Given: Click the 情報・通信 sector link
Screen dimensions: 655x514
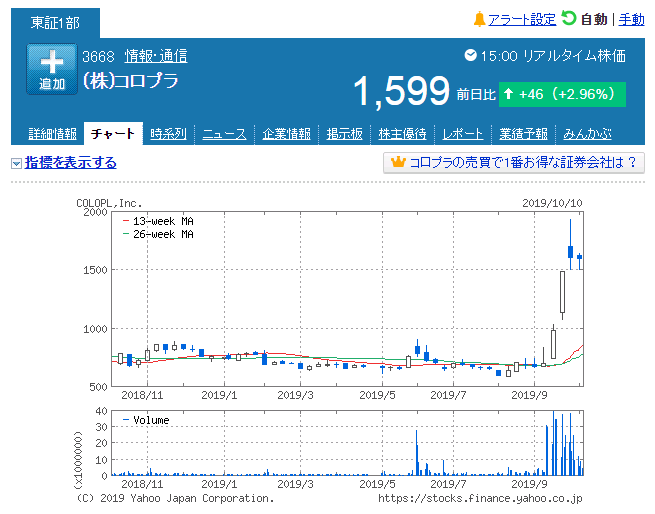Looking at the screenshot, I should pyautogui.click(x=155, y=56).
